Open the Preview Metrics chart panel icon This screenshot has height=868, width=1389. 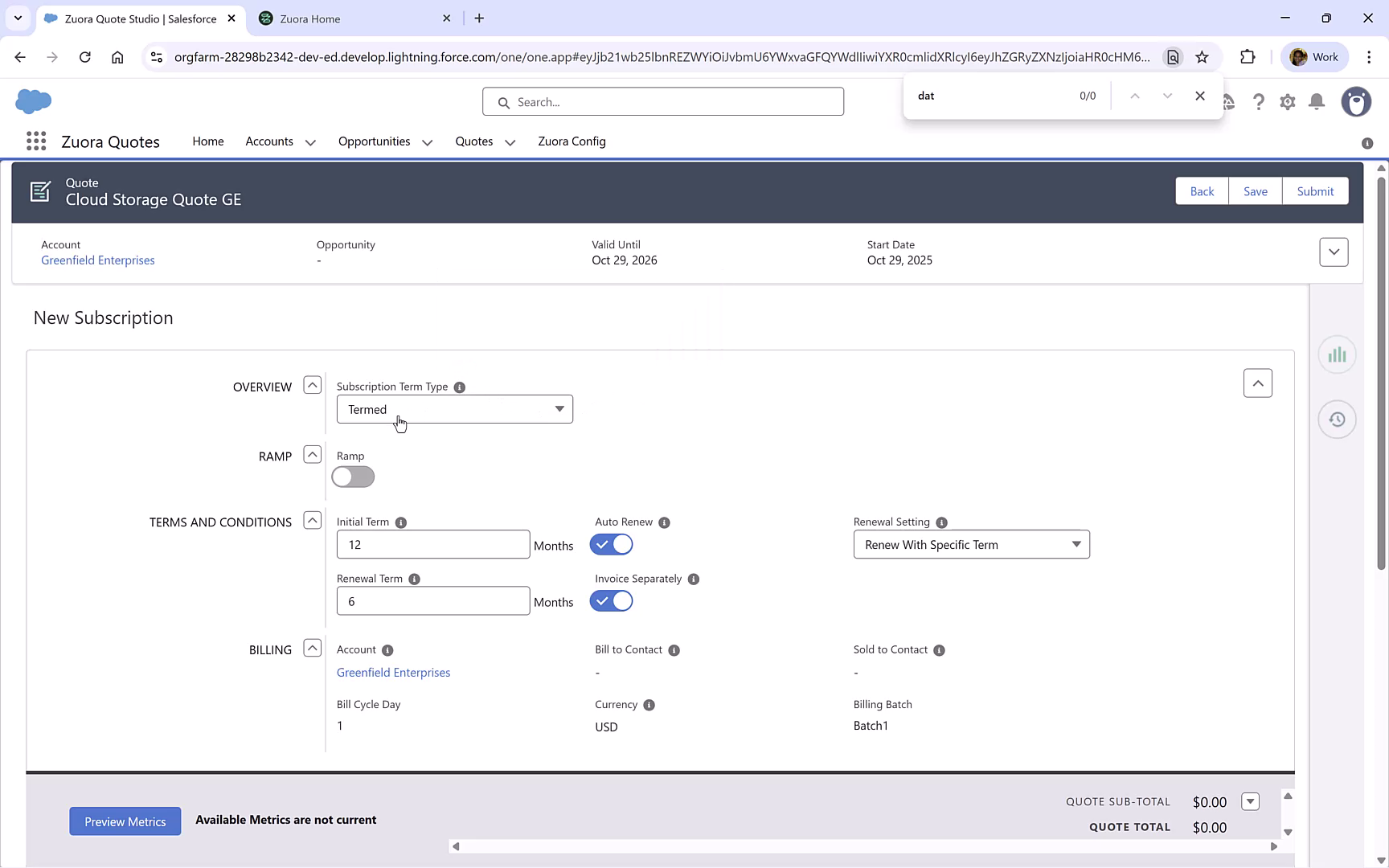tap(1337, 354)
